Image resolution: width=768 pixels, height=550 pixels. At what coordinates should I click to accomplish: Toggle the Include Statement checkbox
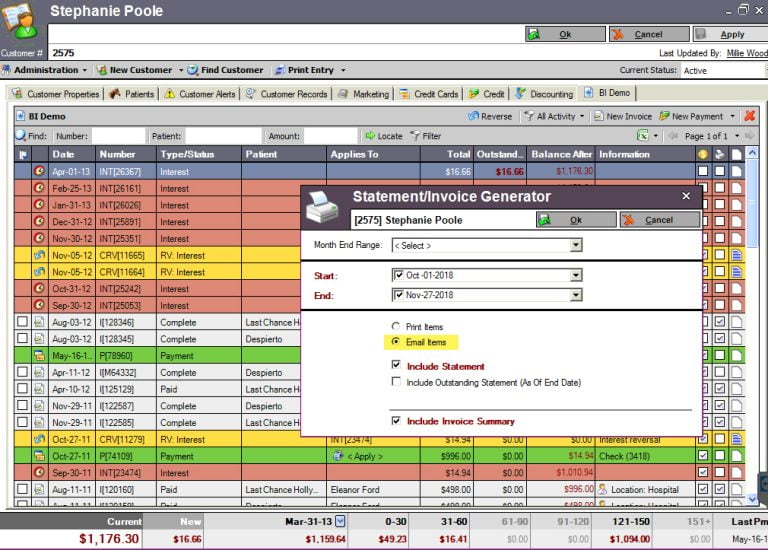pyautogui.click(x=397, y=366)
